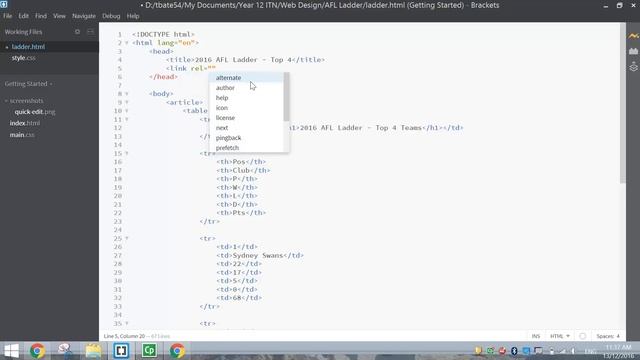Click the indentation size value 4
The image size is (640, 360).
pos(618,336)
